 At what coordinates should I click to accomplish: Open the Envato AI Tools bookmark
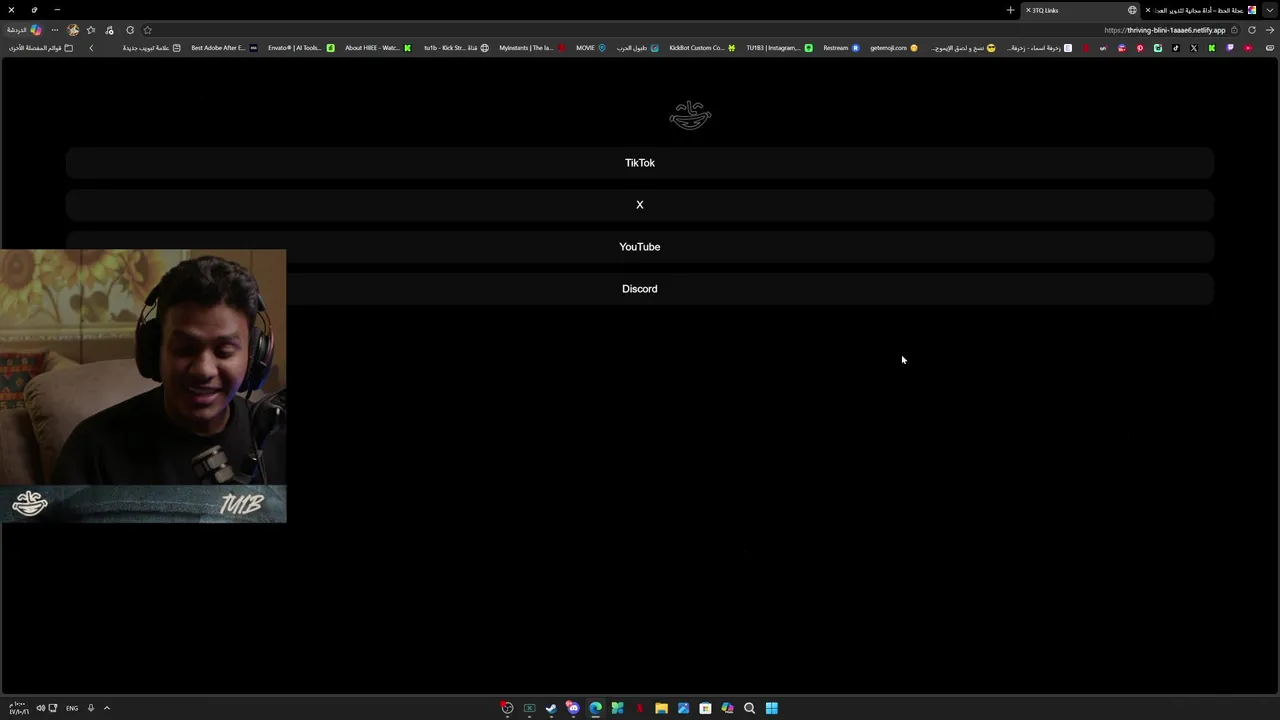click(x=301, y=48)
